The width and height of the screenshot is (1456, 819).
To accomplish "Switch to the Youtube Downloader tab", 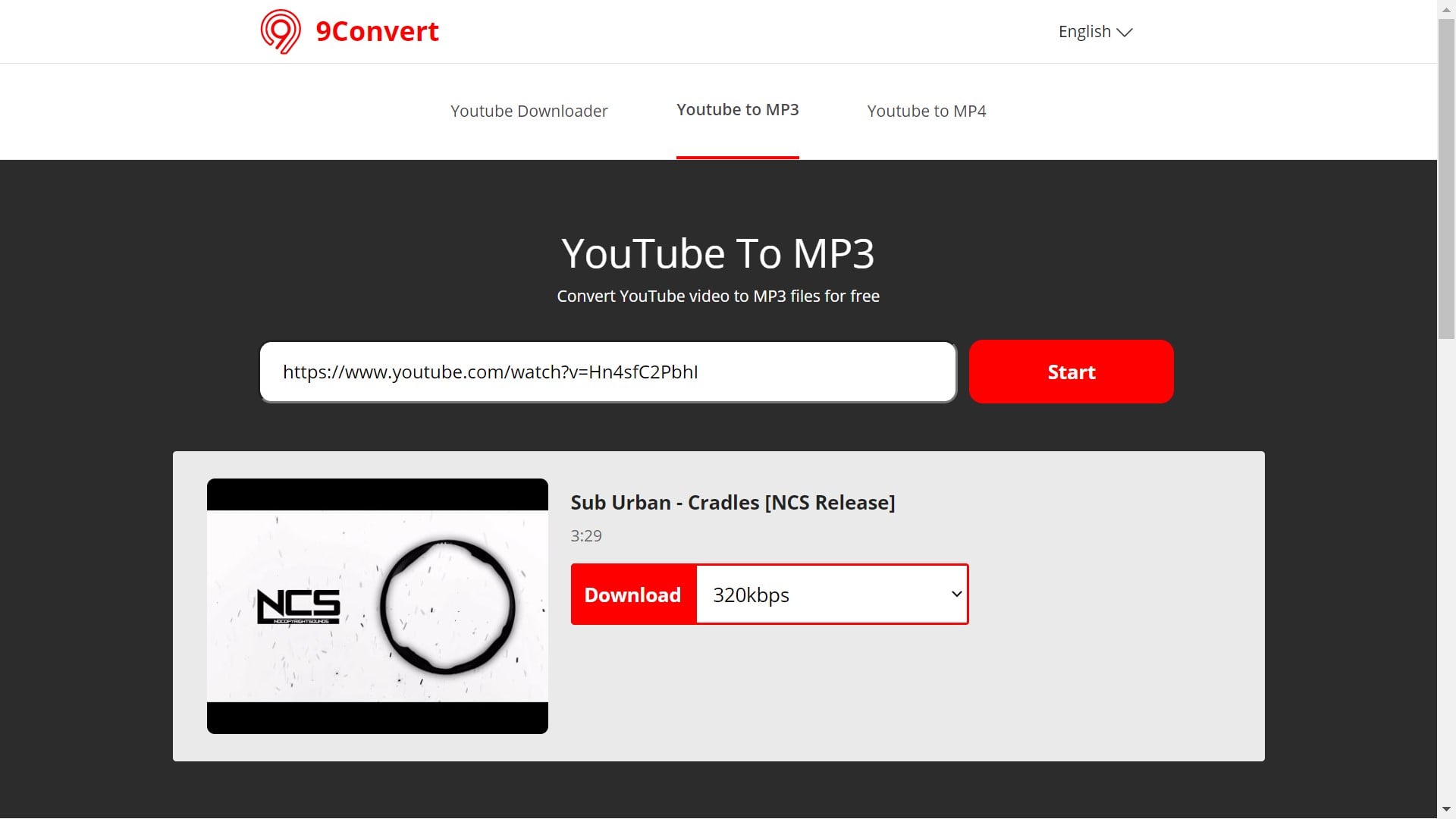I will 529,111.
